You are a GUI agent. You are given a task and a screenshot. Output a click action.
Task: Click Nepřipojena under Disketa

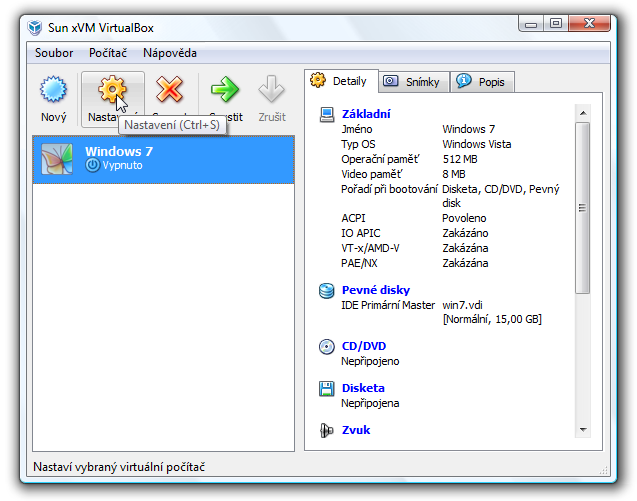coord(370,403)
